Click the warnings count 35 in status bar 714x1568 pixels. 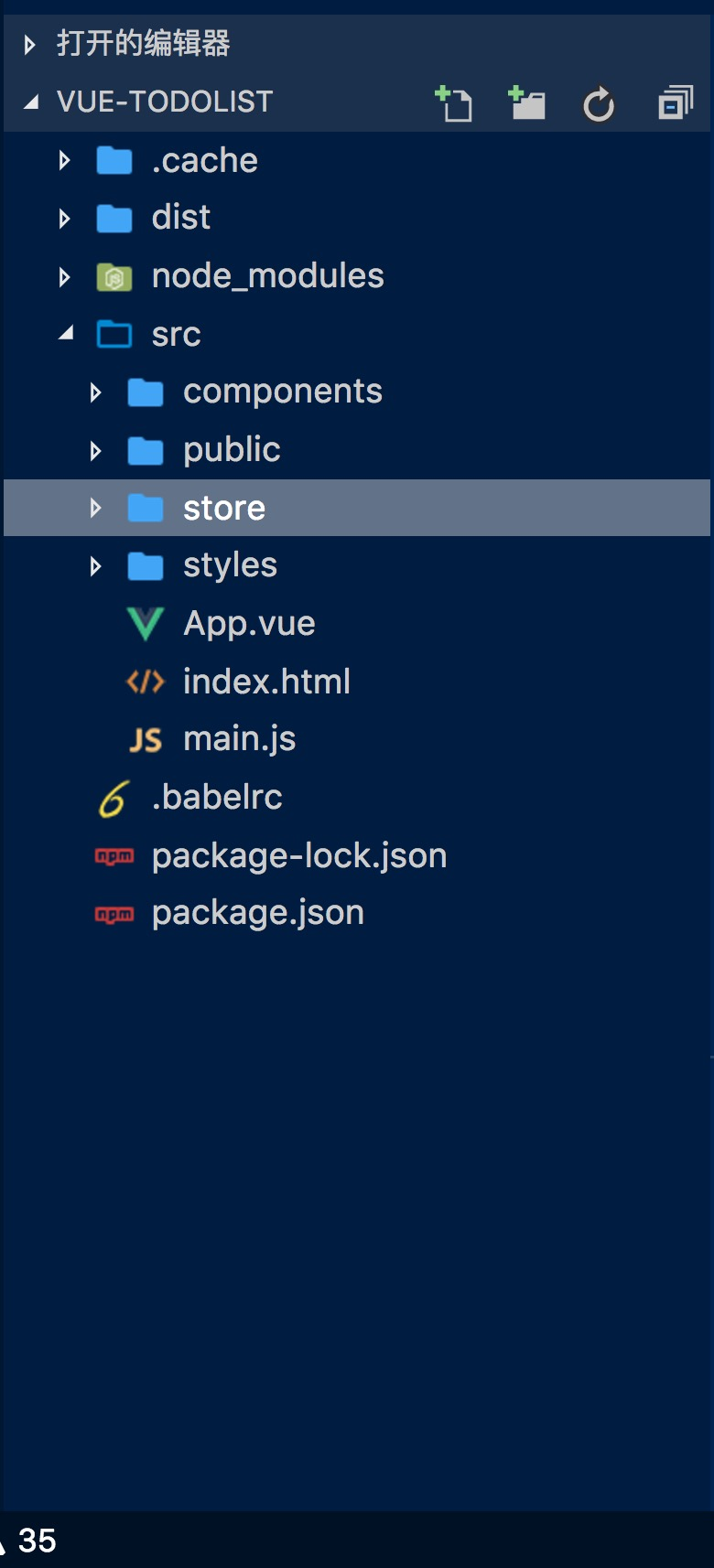(35, 1541)
